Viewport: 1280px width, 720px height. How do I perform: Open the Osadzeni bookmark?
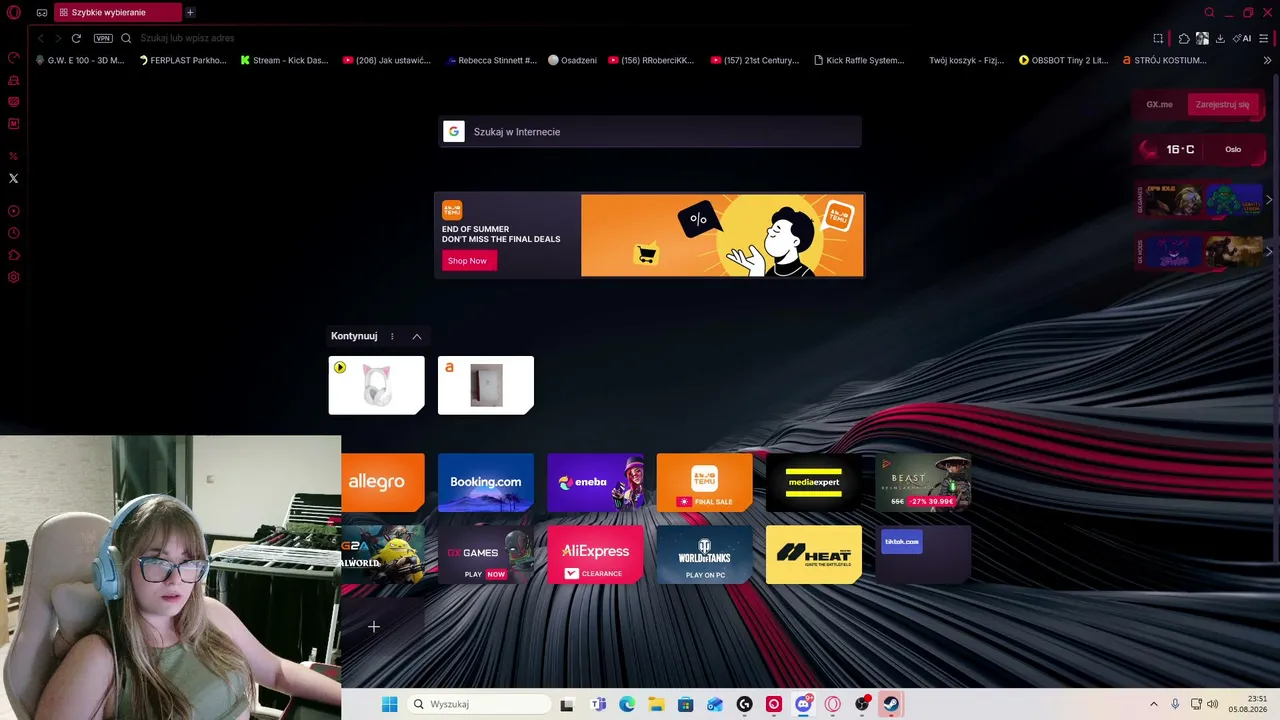click(573, 60)
